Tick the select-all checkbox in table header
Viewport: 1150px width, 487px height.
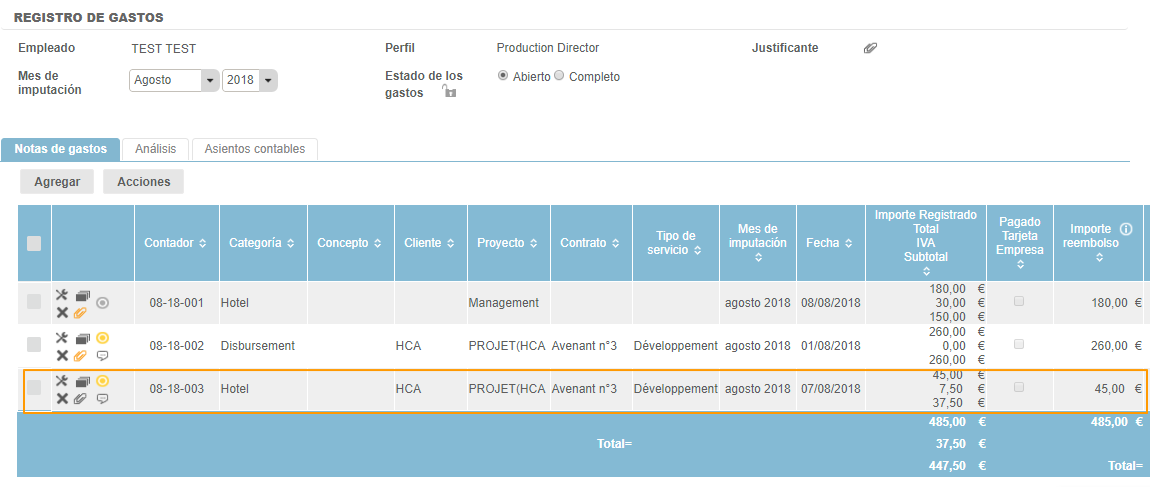tap(34, 243)
